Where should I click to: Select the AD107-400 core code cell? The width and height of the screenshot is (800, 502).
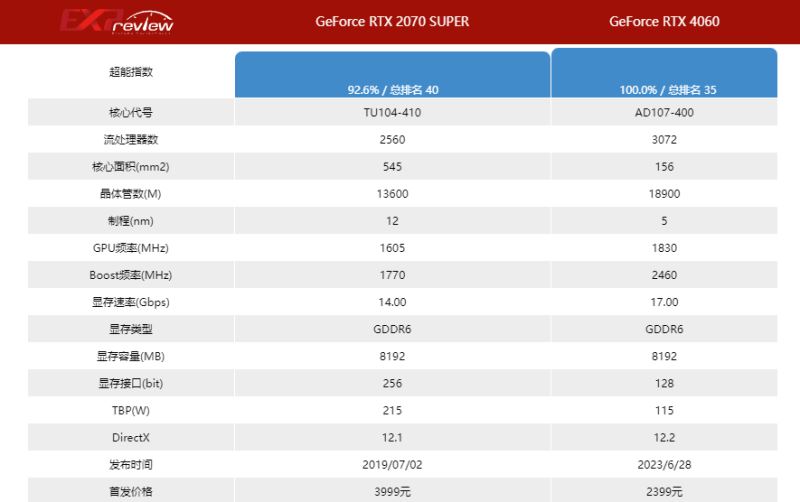point(664,112)
